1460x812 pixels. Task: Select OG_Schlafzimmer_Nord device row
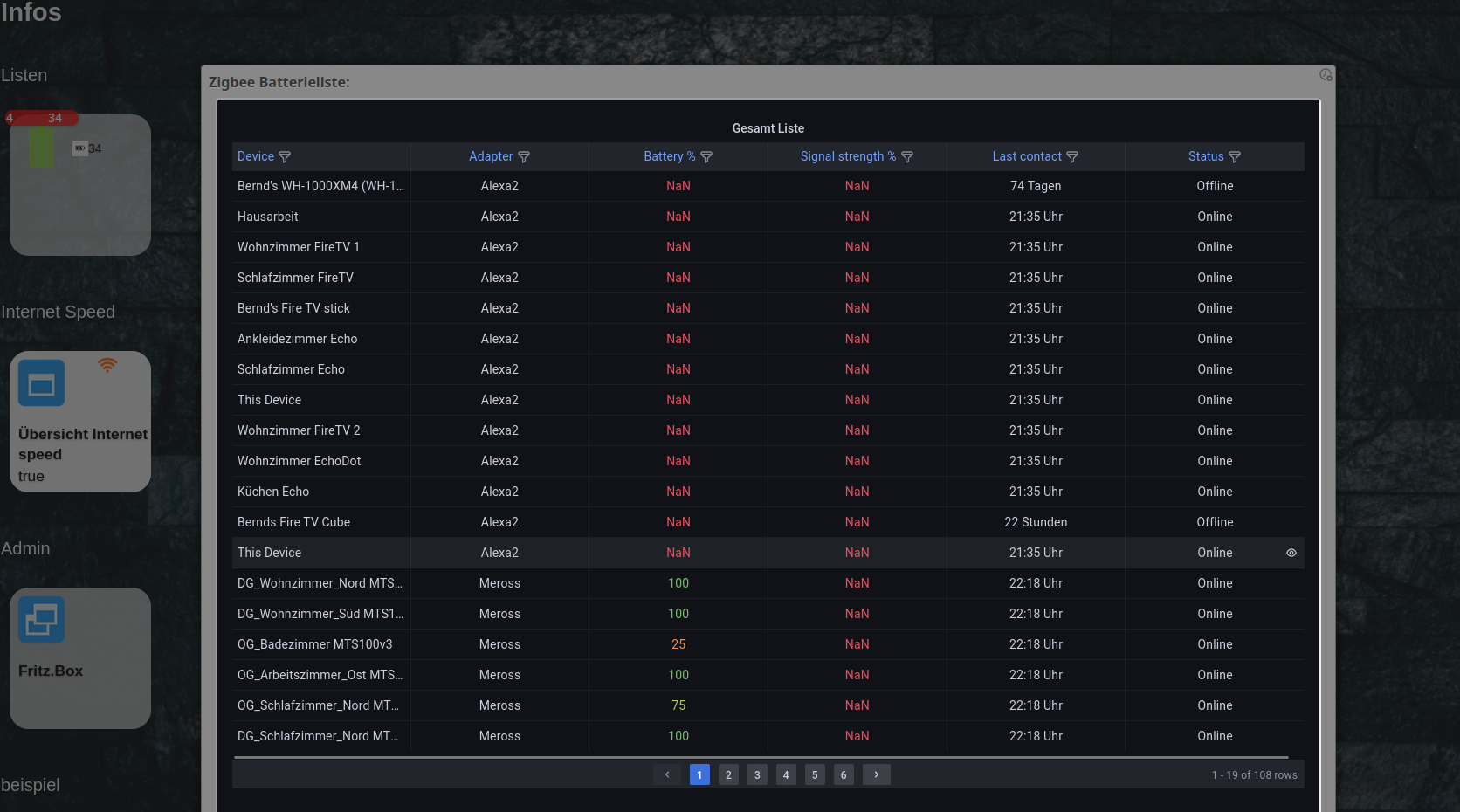[x=768, y=705]
